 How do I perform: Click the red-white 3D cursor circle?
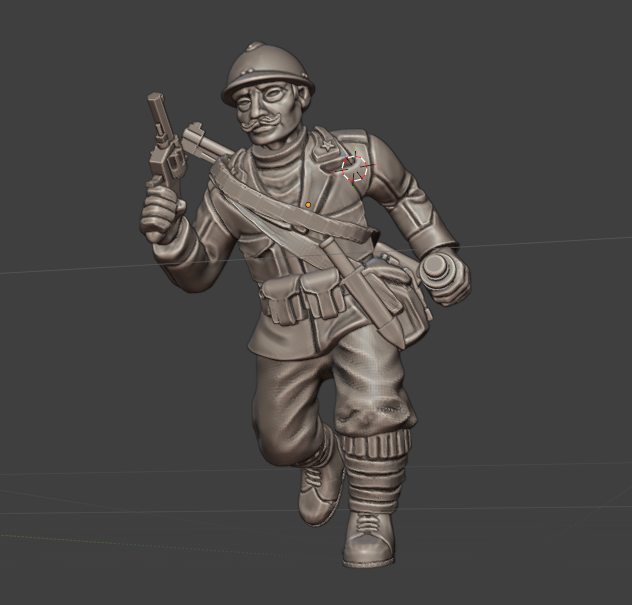tap(355, 168)
